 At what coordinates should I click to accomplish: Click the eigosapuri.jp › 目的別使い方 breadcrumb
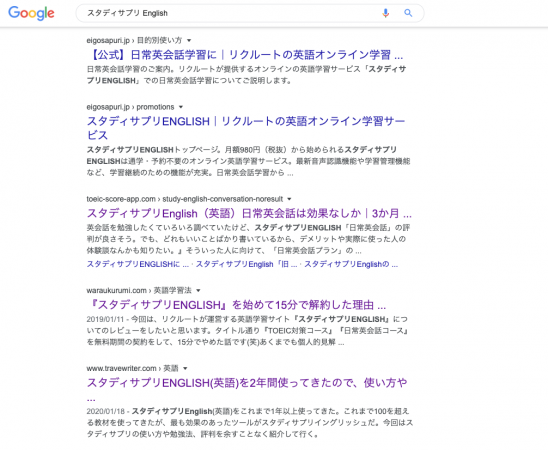click(134, 41)
